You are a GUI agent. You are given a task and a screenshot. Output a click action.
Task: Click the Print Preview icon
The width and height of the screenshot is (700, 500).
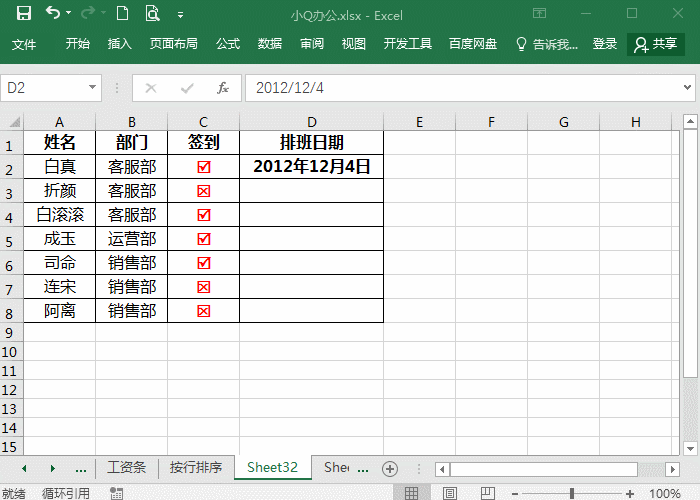153,13
